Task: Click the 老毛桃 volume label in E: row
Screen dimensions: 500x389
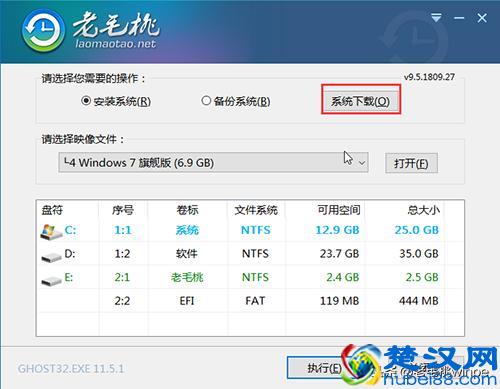Action: pyautogui.click(x=187, y=277)
